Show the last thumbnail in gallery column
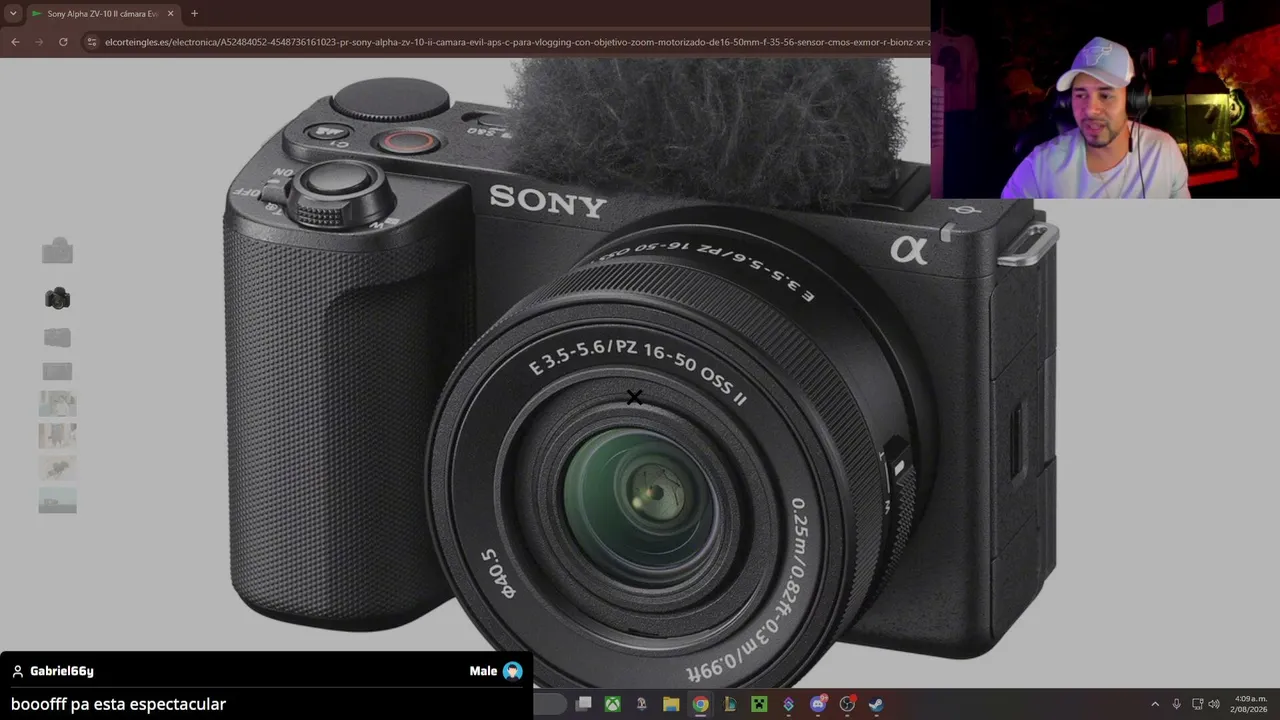 tap(57, 501)
